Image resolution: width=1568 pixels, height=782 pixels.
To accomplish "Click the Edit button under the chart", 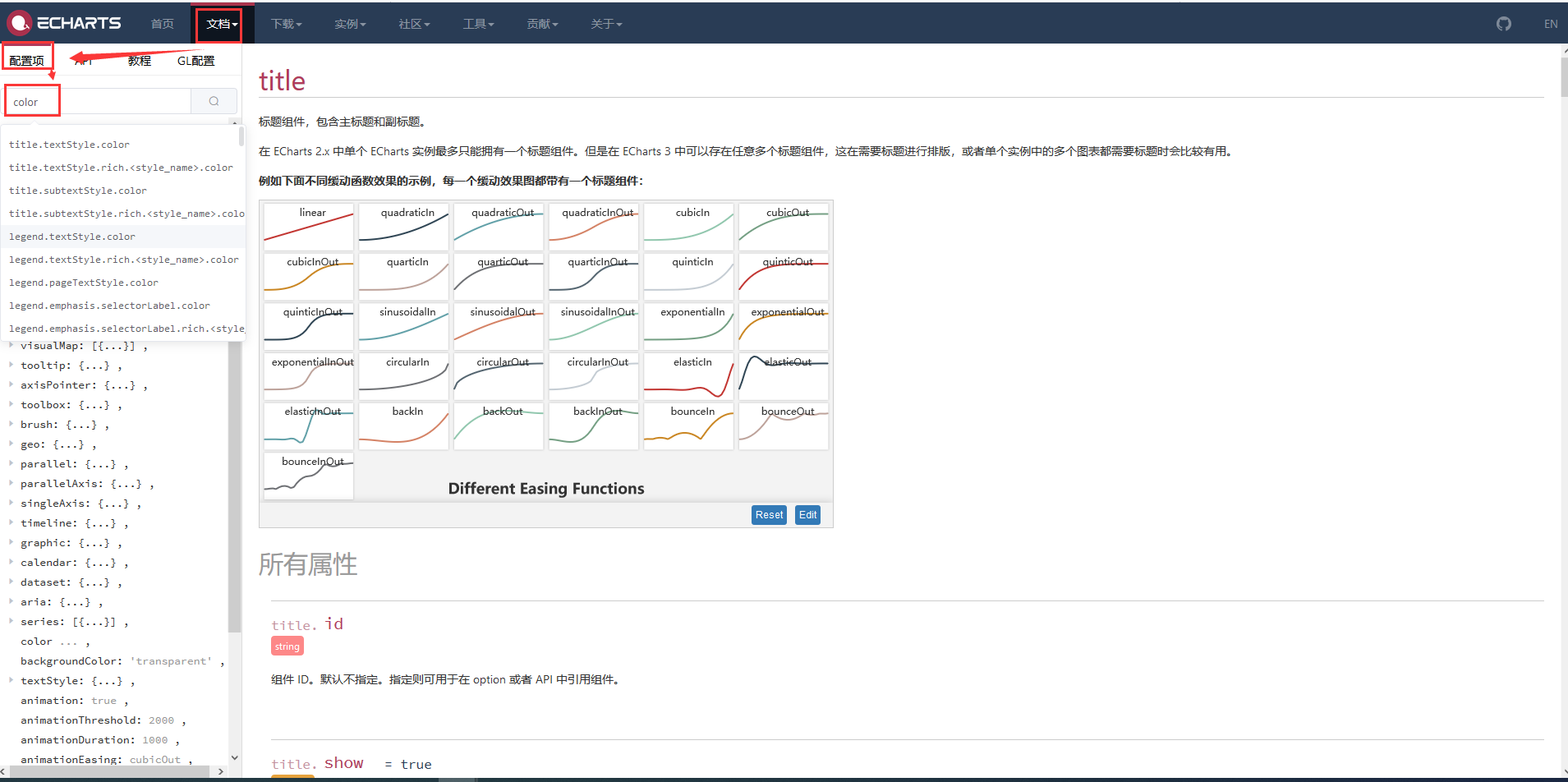I will pos(807,515).
